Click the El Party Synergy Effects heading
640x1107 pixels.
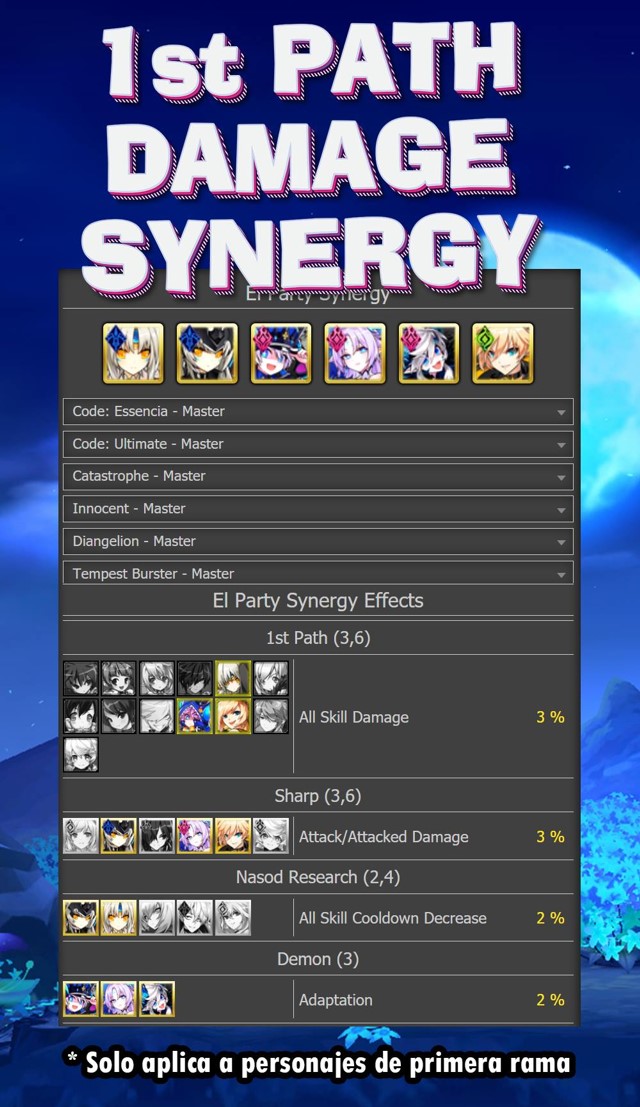coord(318,601)
